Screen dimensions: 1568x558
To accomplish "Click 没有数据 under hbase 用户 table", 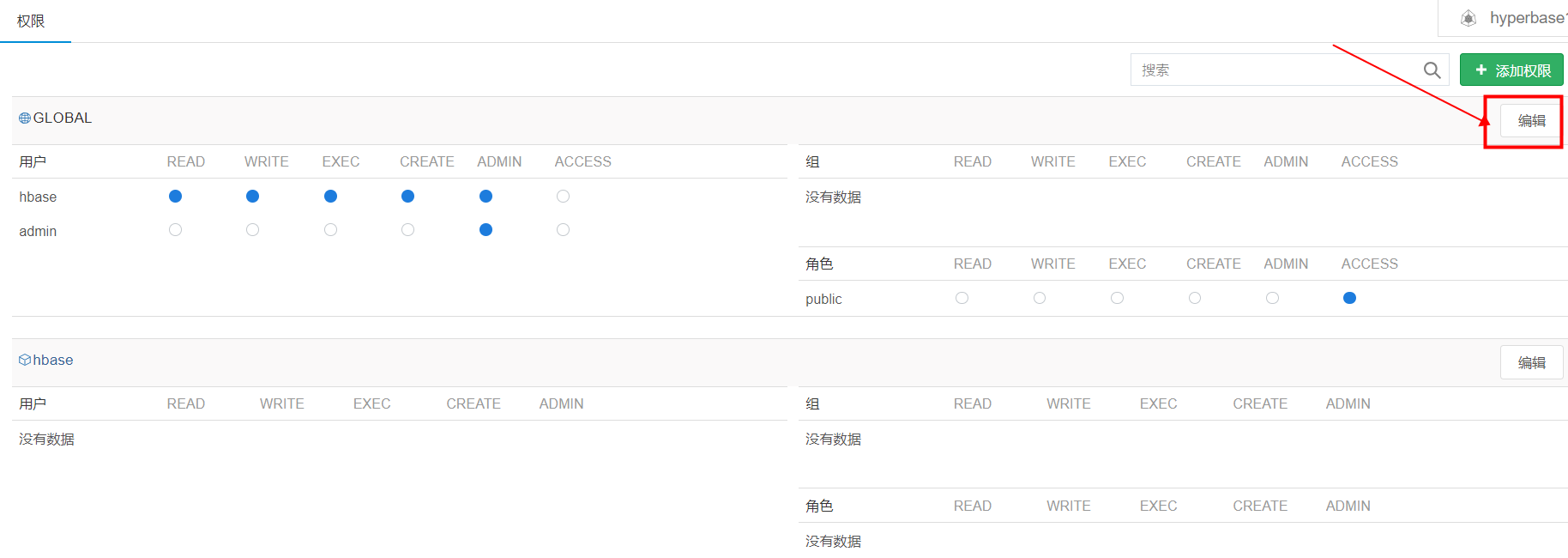I will [x=46, y=440].
